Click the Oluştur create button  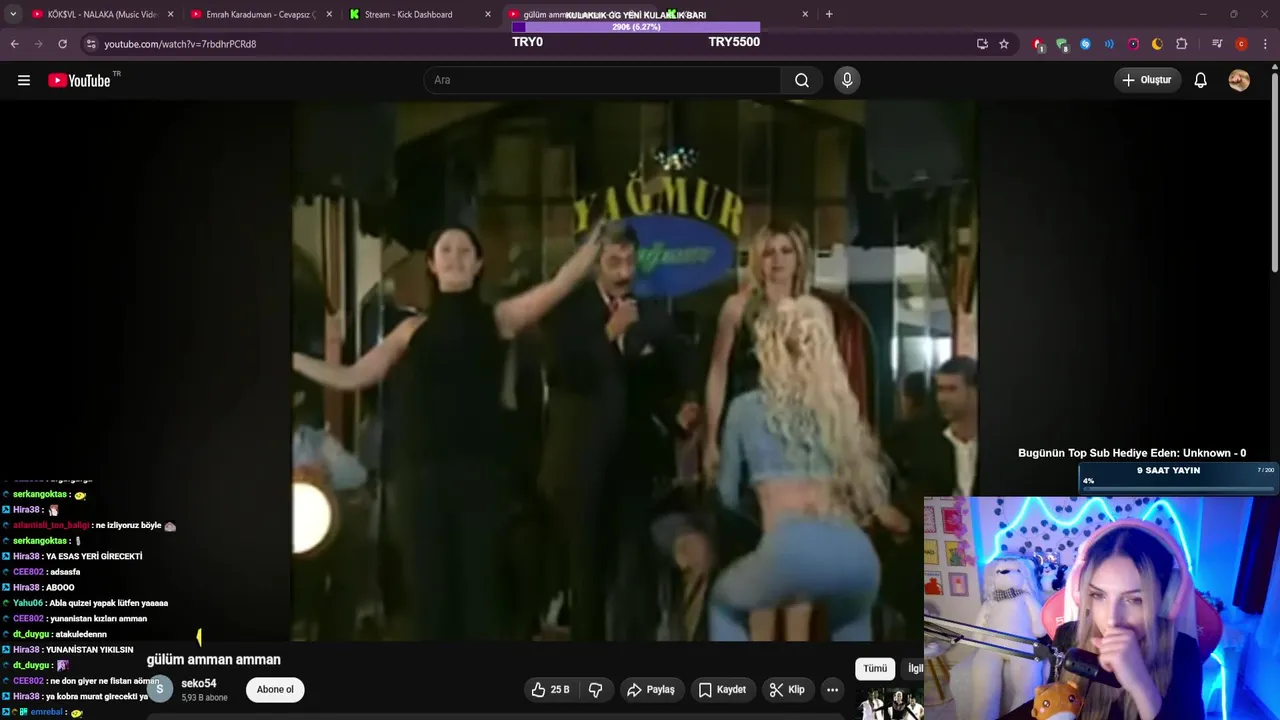coord(1147,80)
